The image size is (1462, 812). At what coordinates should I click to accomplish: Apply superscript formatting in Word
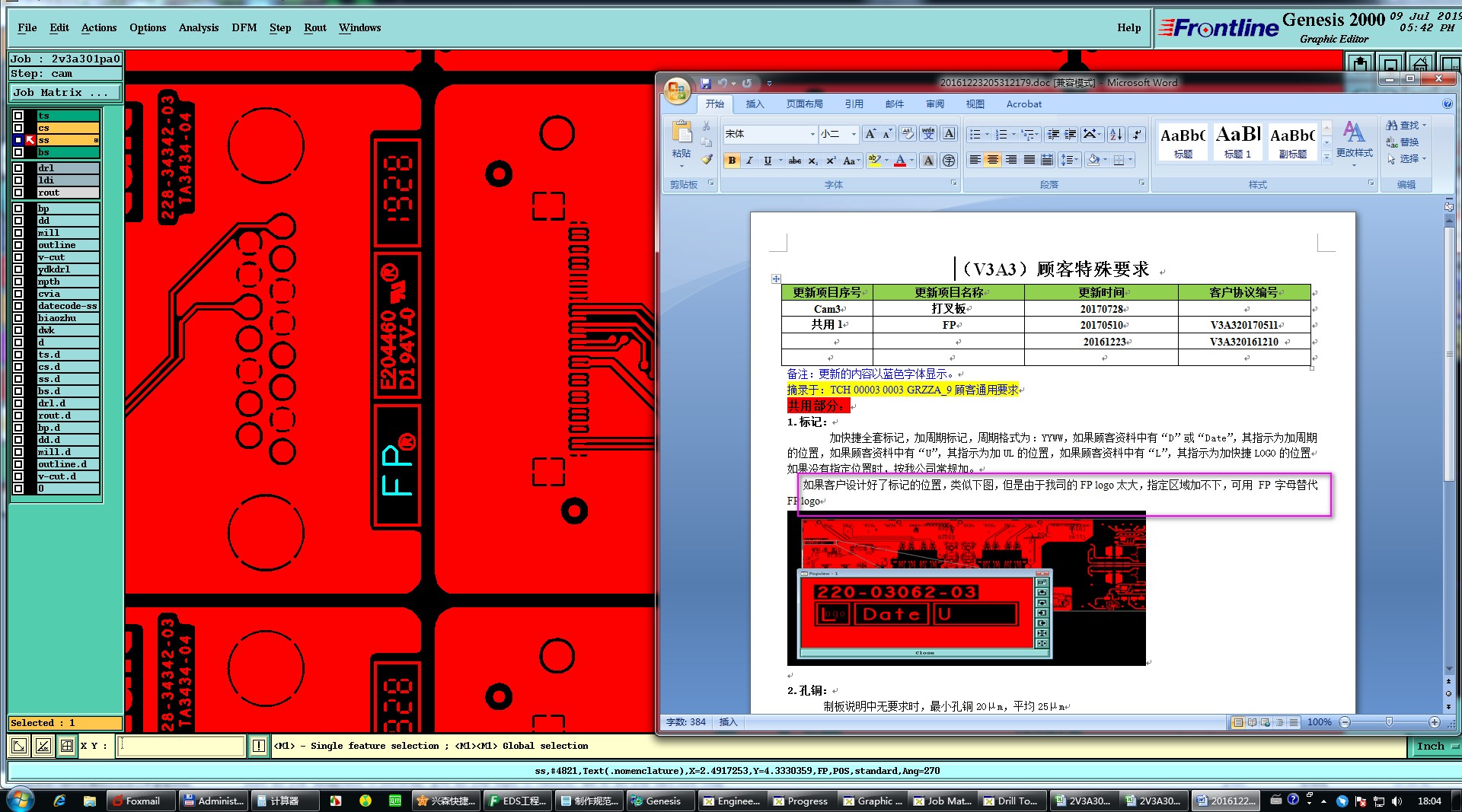(831, 161)
